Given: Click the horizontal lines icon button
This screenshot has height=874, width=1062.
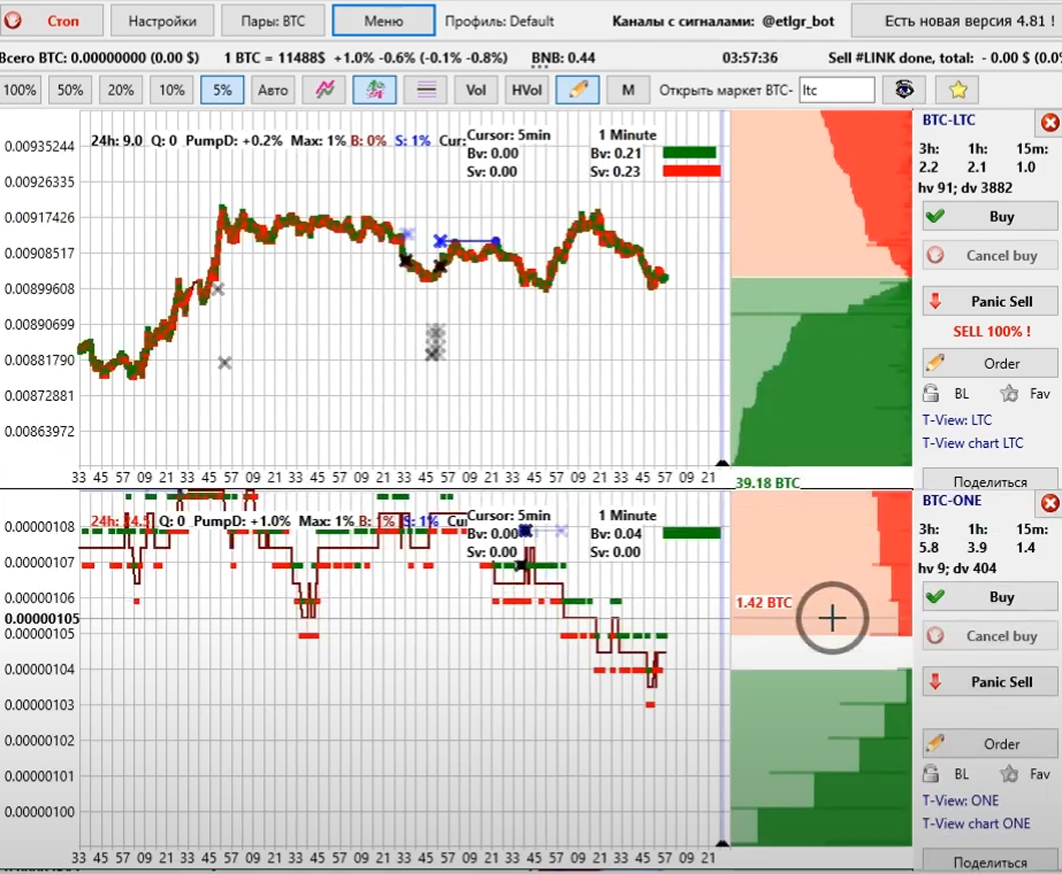Looking at the screenshot, I should [x=426, y=90].
